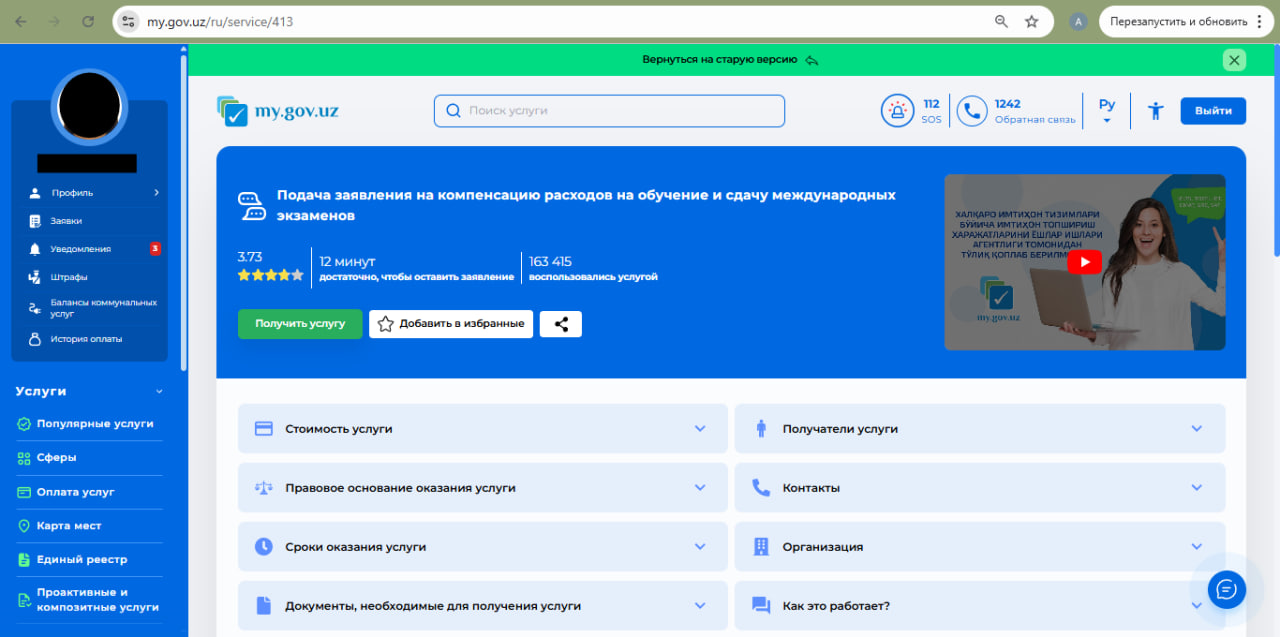The width and height of the screenshot is (1280, 637).
Task: Open the language dropdown Ру
Action: (x=1106, y=110)
